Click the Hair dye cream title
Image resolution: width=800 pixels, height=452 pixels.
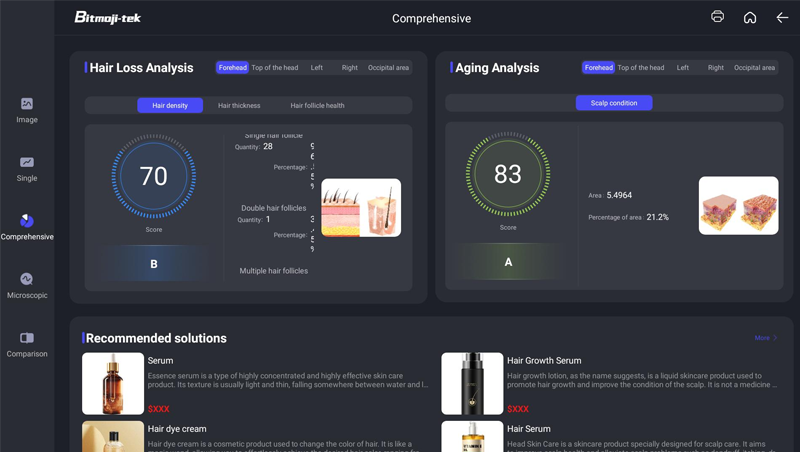[177, 429]
